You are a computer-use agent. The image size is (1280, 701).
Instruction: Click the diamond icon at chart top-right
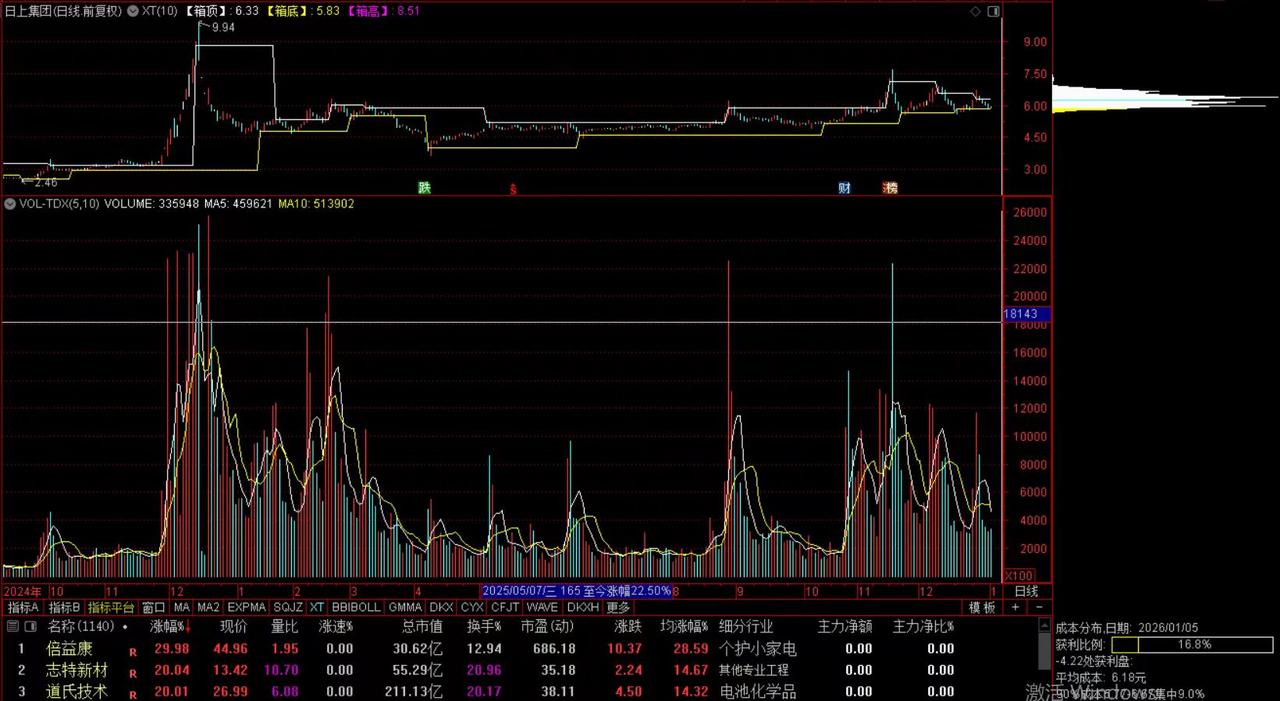pyautogui.click(x=975, y=11)
